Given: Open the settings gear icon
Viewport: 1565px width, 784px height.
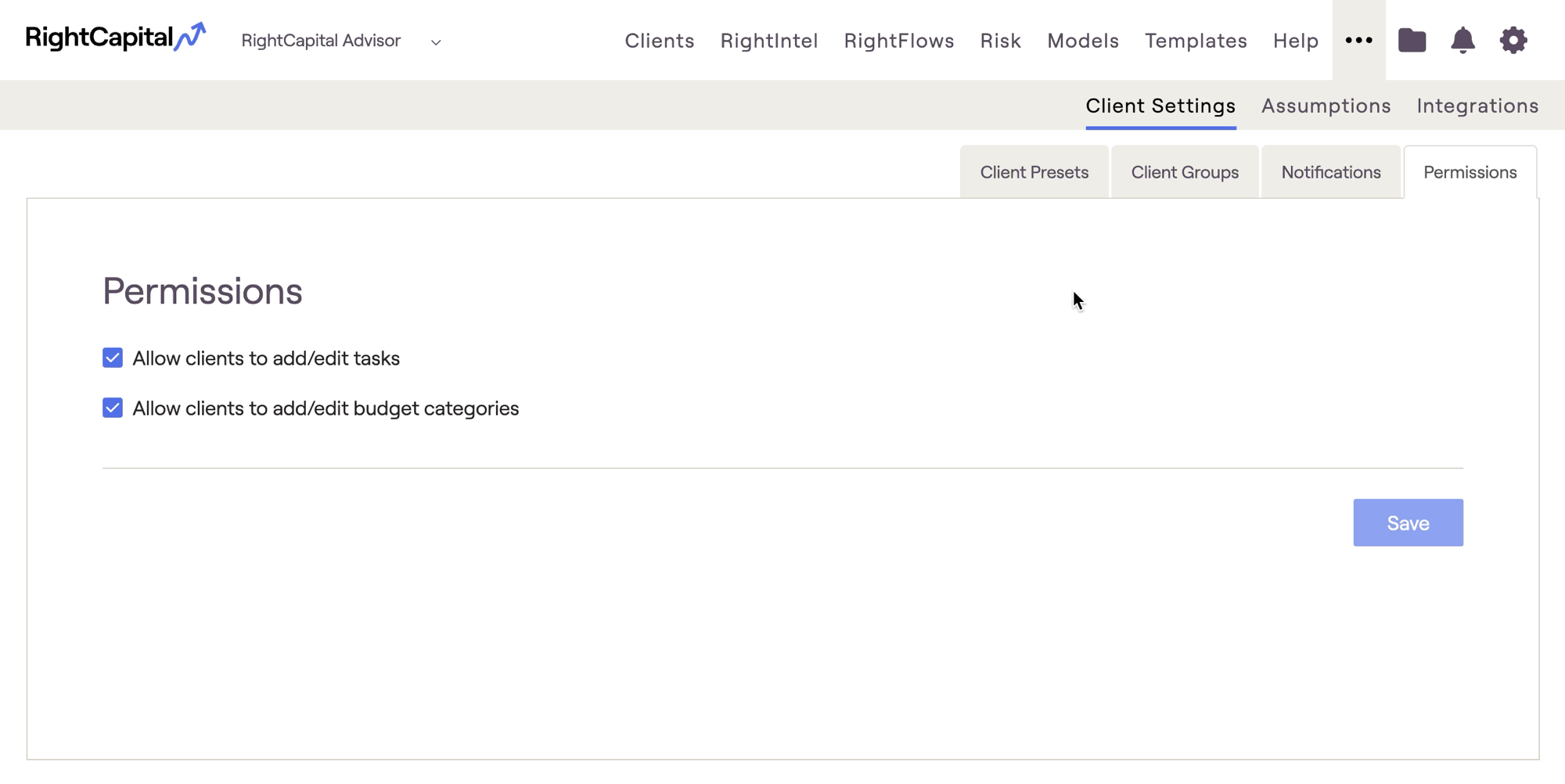Looking at the screenshot, I should [x=1513, y=40].
